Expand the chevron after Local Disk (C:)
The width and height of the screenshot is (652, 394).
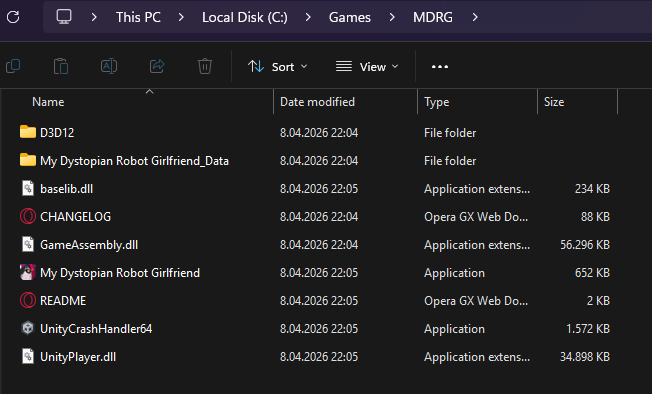[x=308, y=17]
